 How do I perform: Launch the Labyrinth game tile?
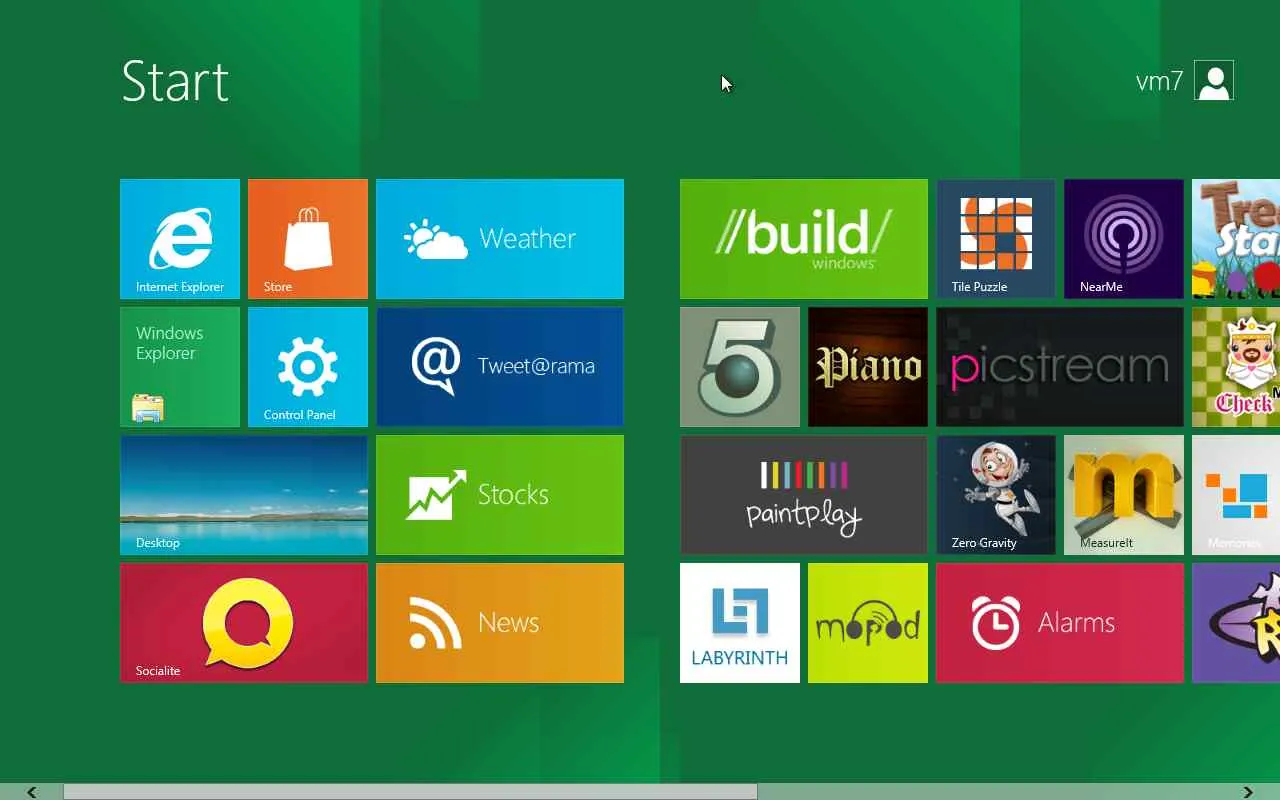740,623
